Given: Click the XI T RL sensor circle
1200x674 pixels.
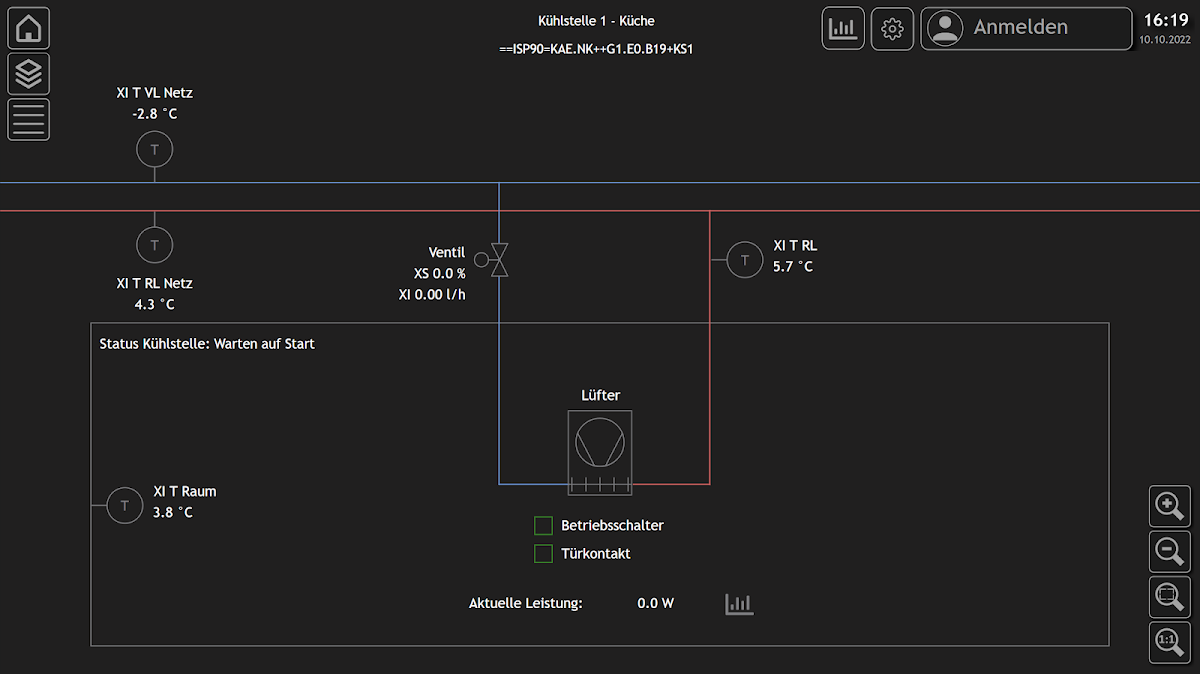Looking at the screenshot, I should click(x=744, y=260).
